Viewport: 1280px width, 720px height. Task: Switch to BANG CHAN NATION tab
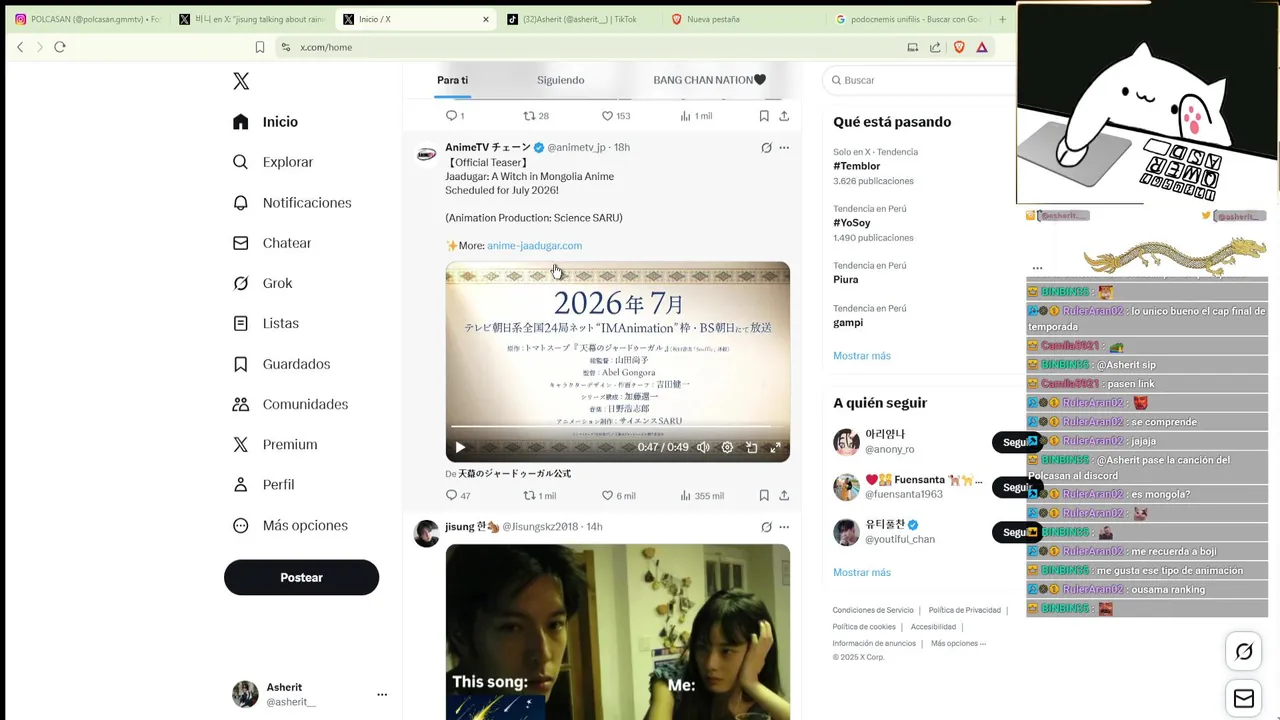coord(709,80)
